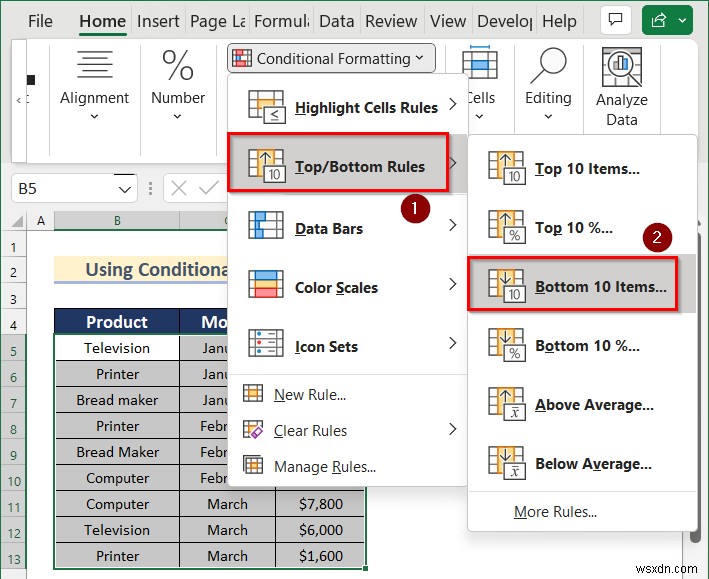Click the formula bar options dots
The image size is (709, 579).
click(151, 188)
